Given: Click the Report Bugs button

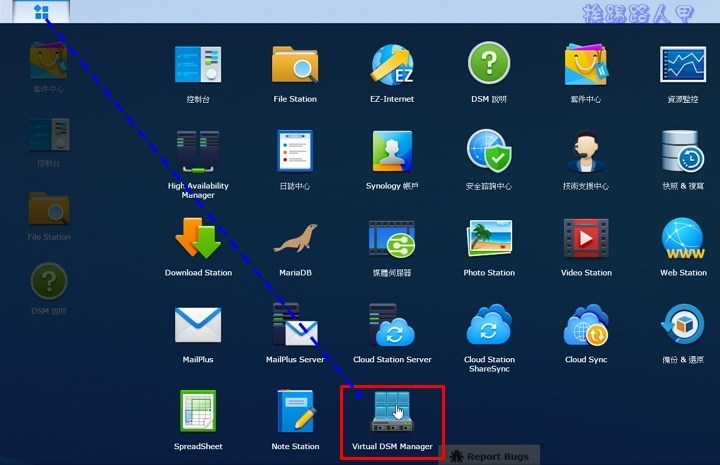Looking at the screenshot, I should click(489, 456).
